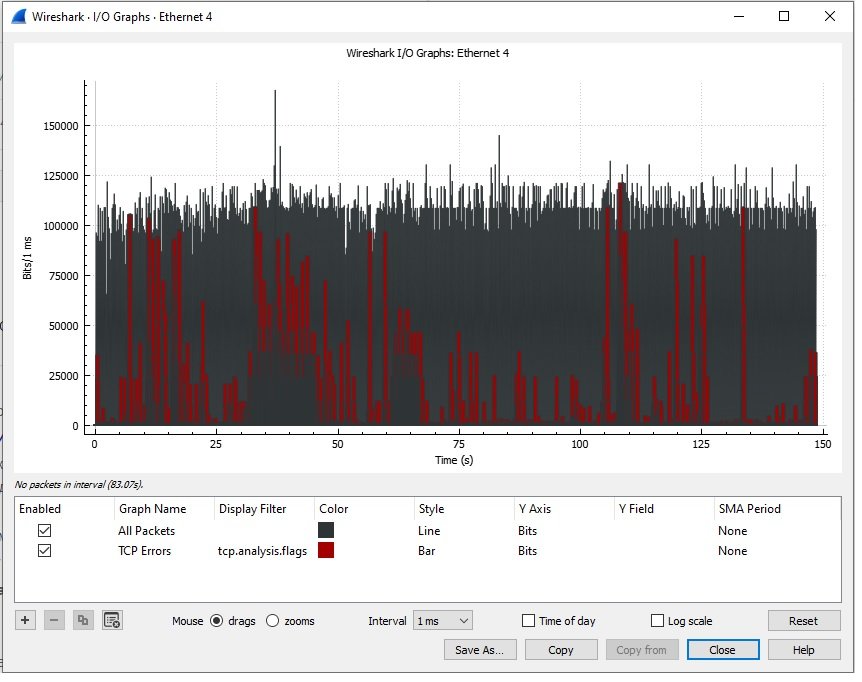This screenshot has width=862, height=682.
Task: Enable the Time of day option
Action: [529, 621]
